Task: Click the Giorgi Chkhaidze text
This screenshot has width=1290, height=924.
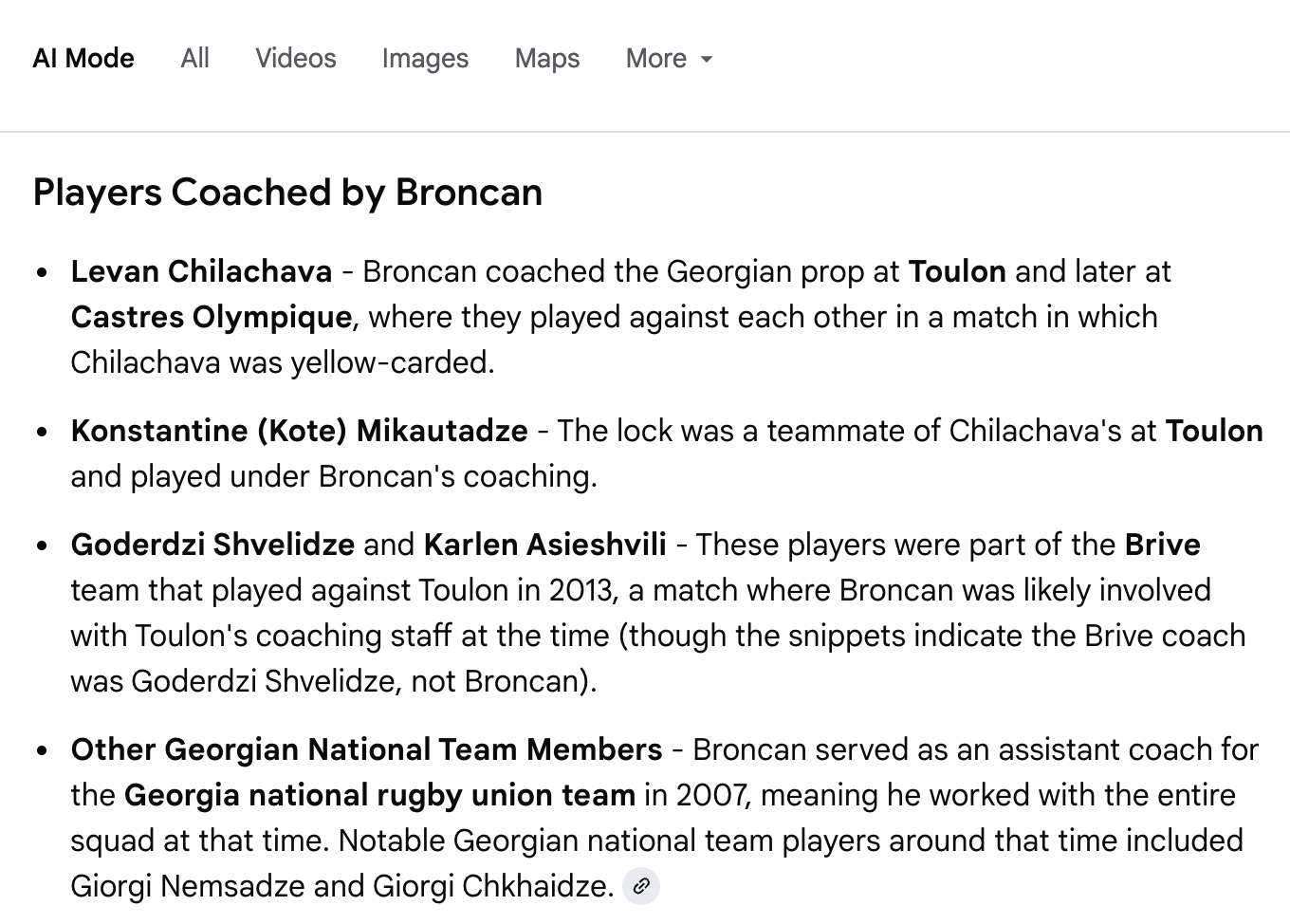Action: [492, 887]
